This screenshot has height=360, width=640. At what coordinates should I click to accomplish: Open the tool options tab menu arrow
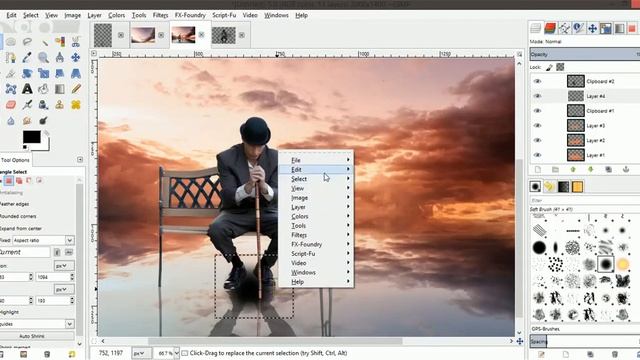click(x=80, y=160)
